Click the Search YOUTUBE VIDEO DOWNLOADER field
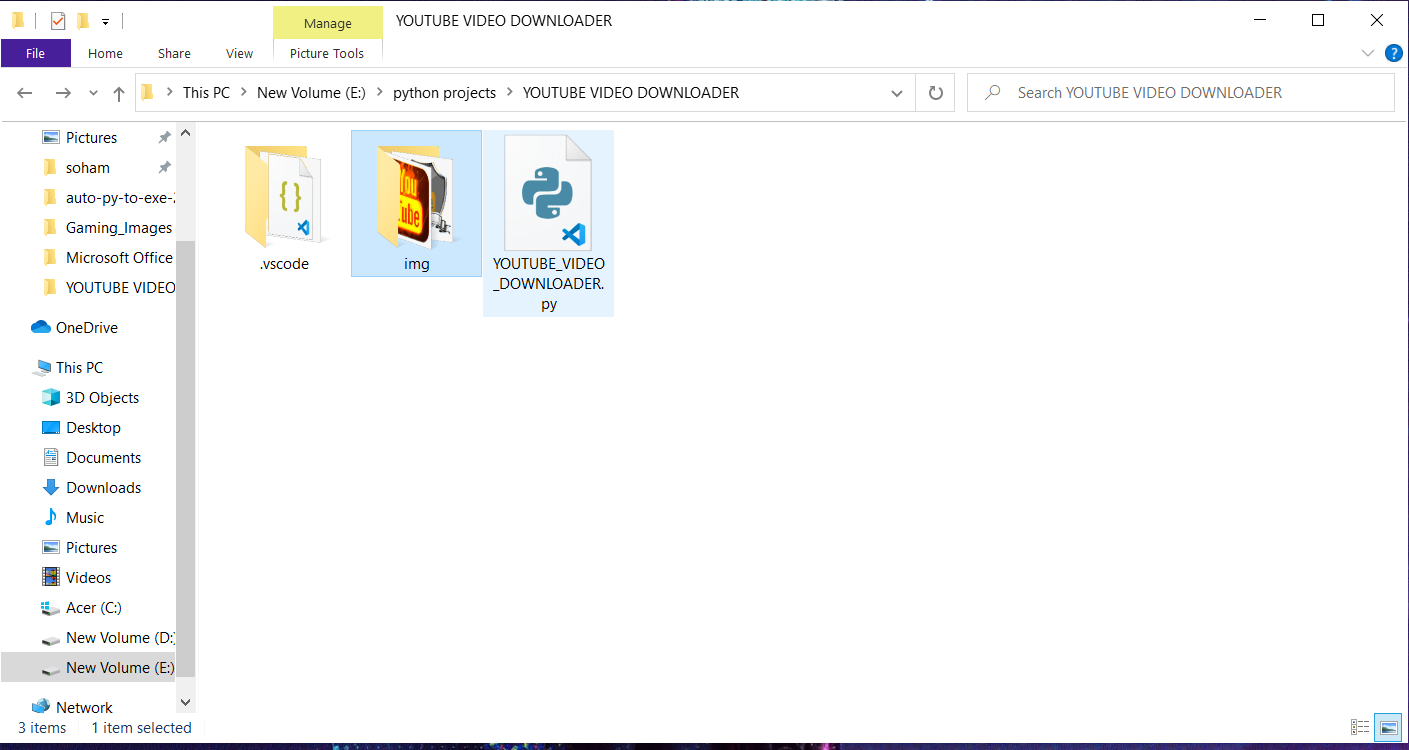Image resolution: width=1409 pixels, height=750 pixels. (x=1180, y=93)
